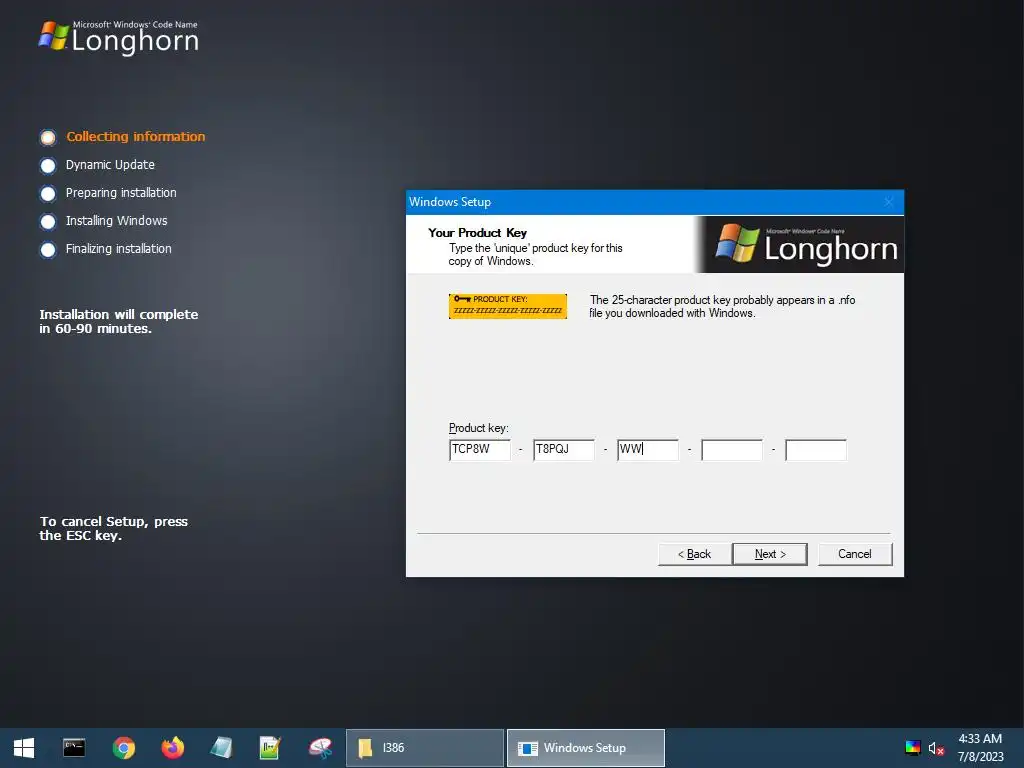Viewport: 1024px width, 768px height.
Task: Click the colorful display tray icon
Action: coord(913,748)
